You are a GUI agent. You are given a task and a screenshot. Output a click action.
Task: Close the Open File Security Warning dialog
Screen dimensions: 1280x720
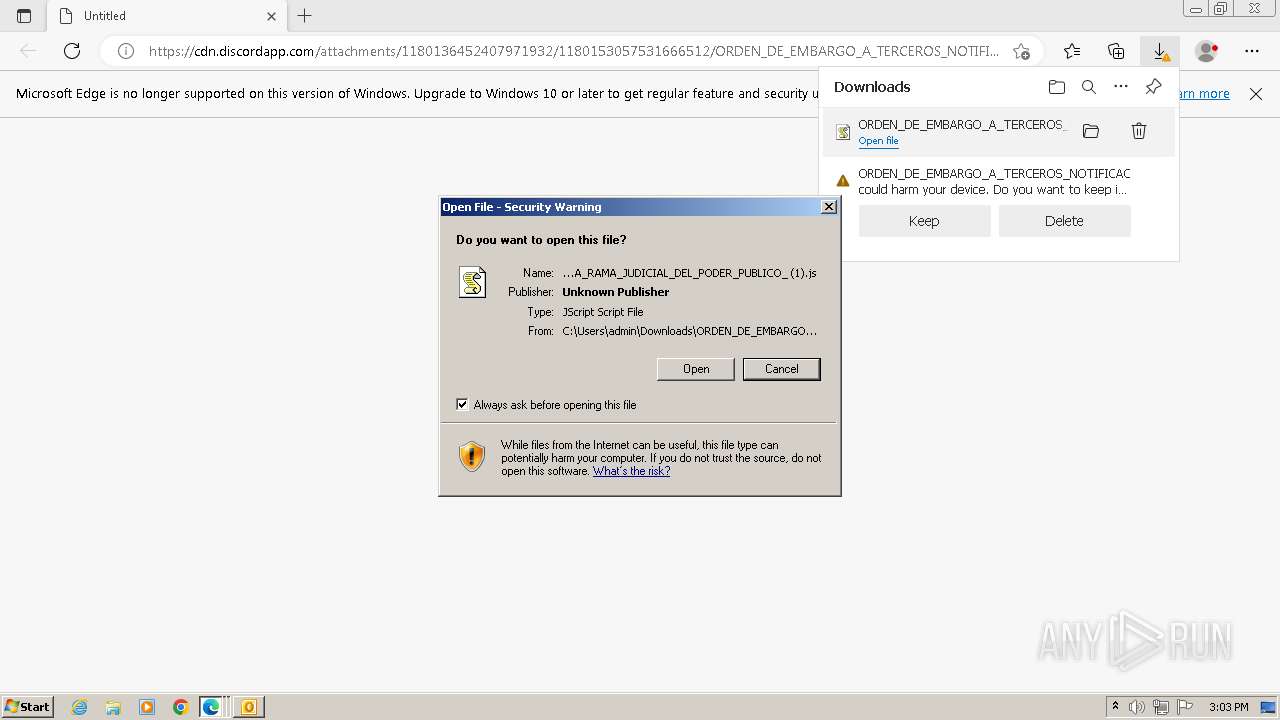click(x=828, y=207)
